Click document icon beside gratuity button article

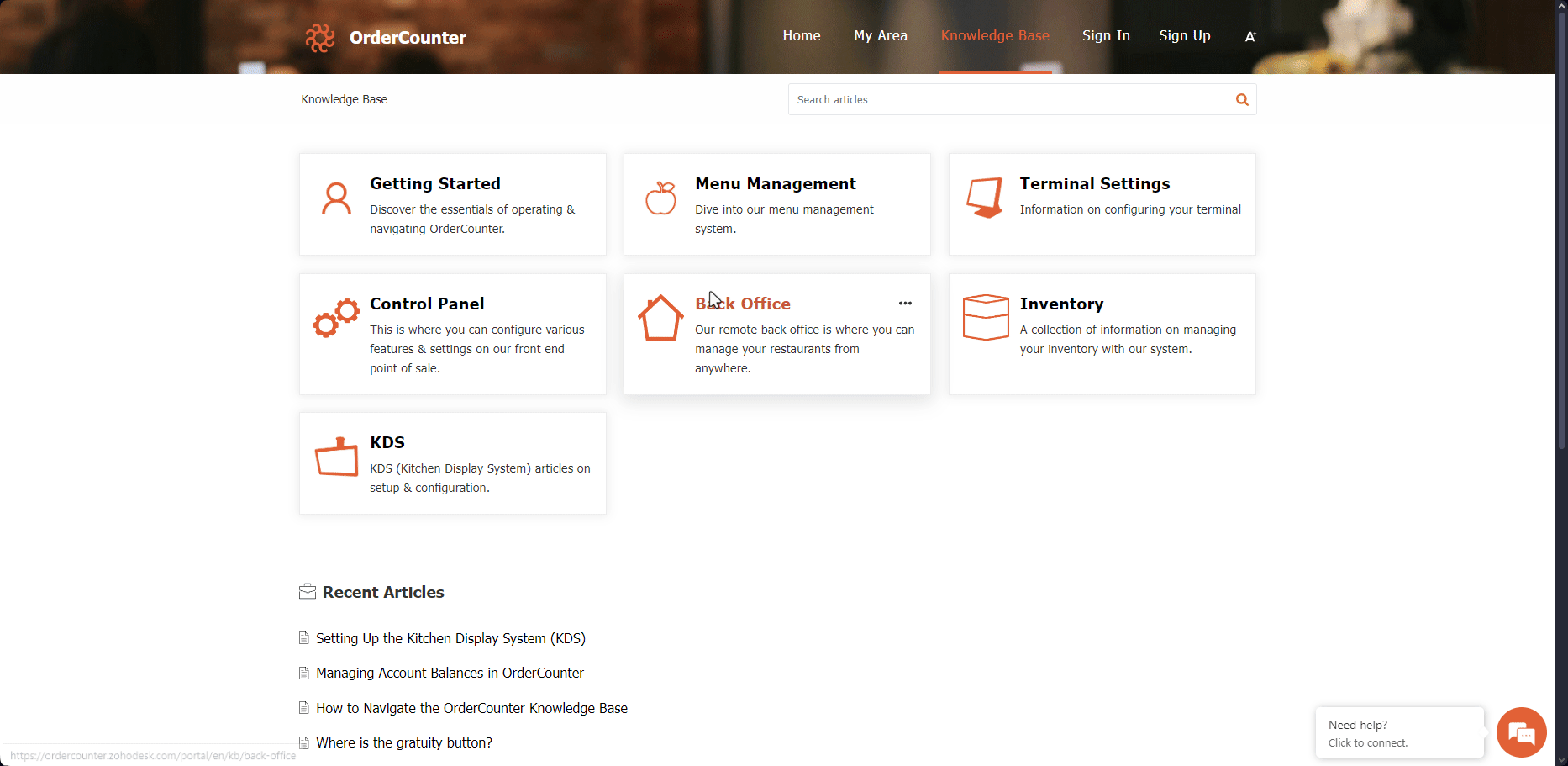click(304, 742)
